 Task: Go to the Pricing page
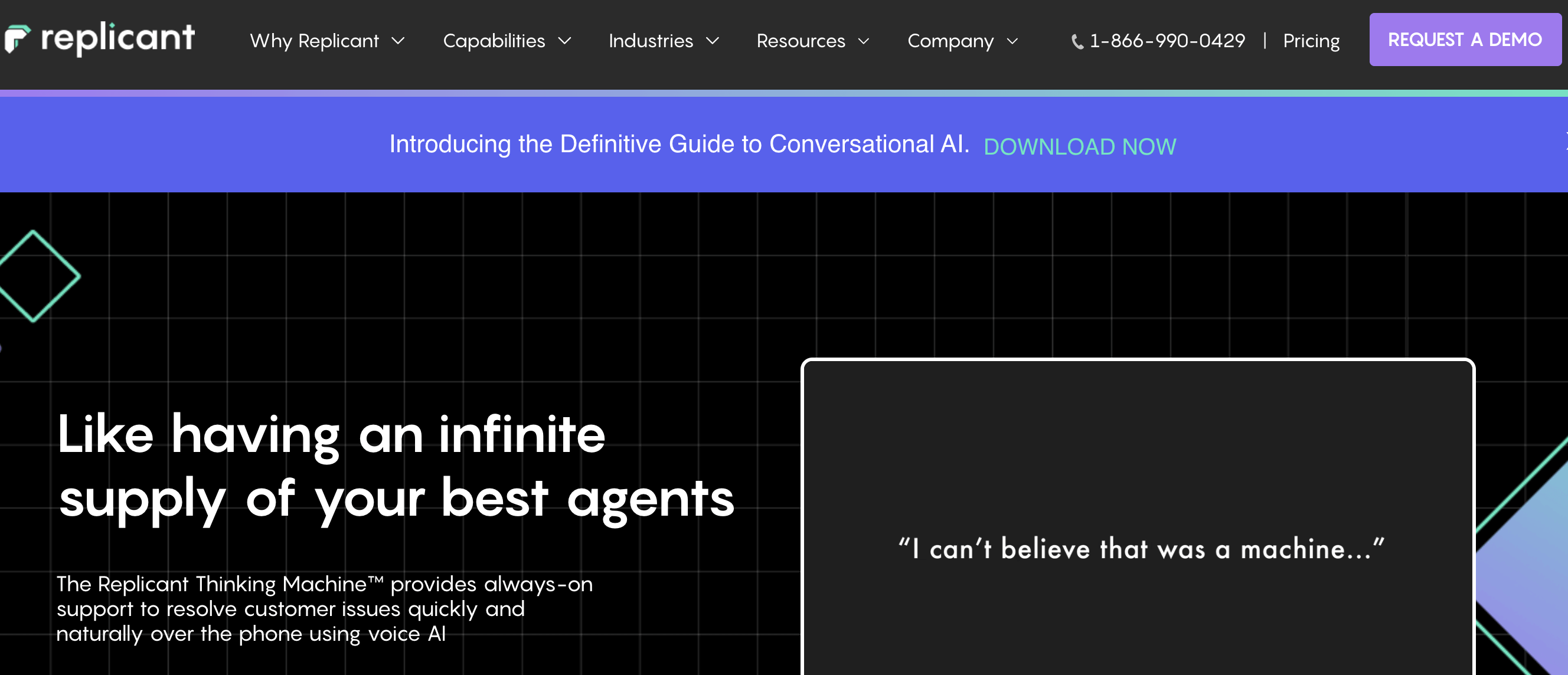(1311, 41)
